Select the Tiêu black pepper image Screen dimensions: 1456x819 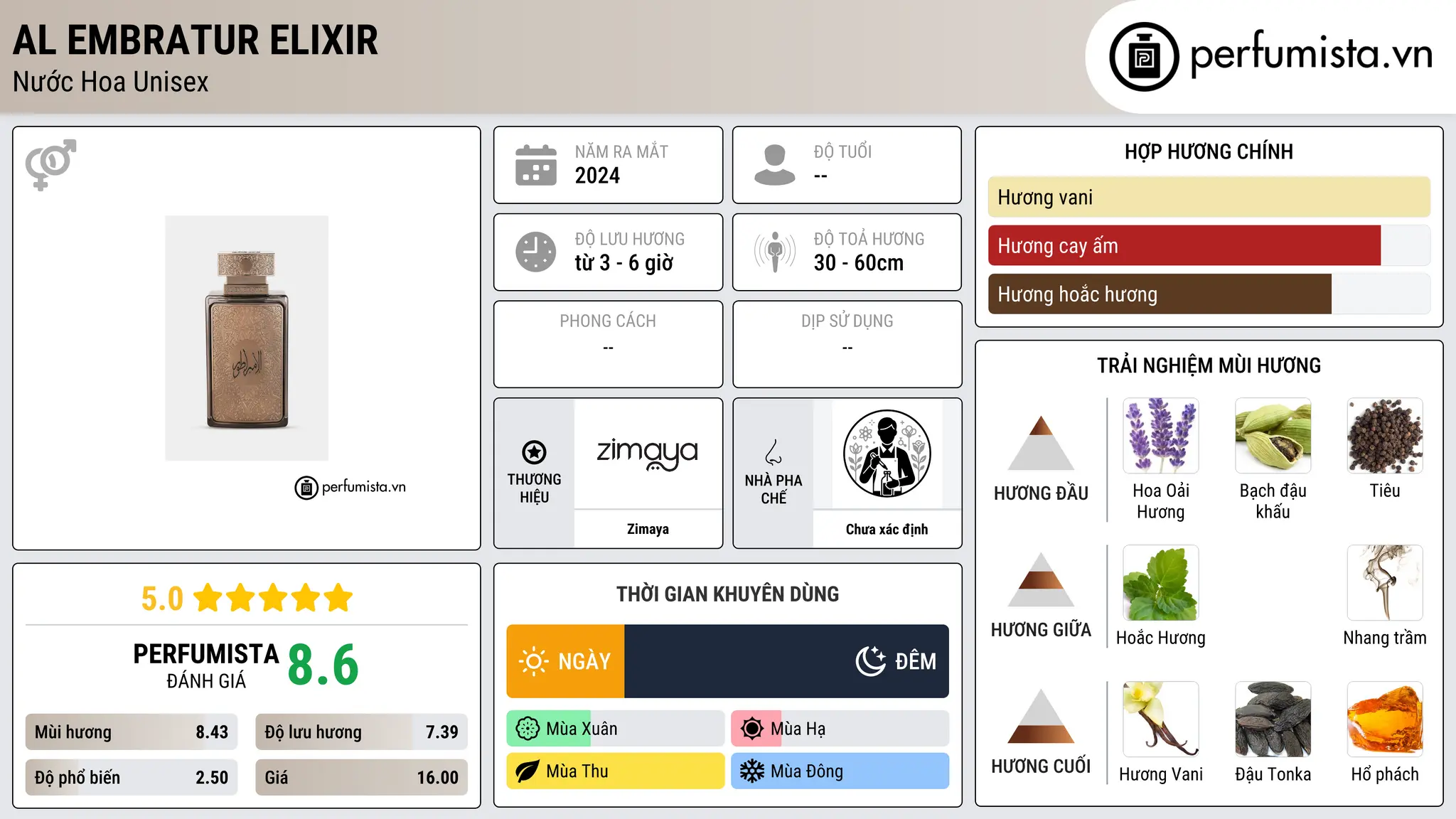click(1385, 436)
